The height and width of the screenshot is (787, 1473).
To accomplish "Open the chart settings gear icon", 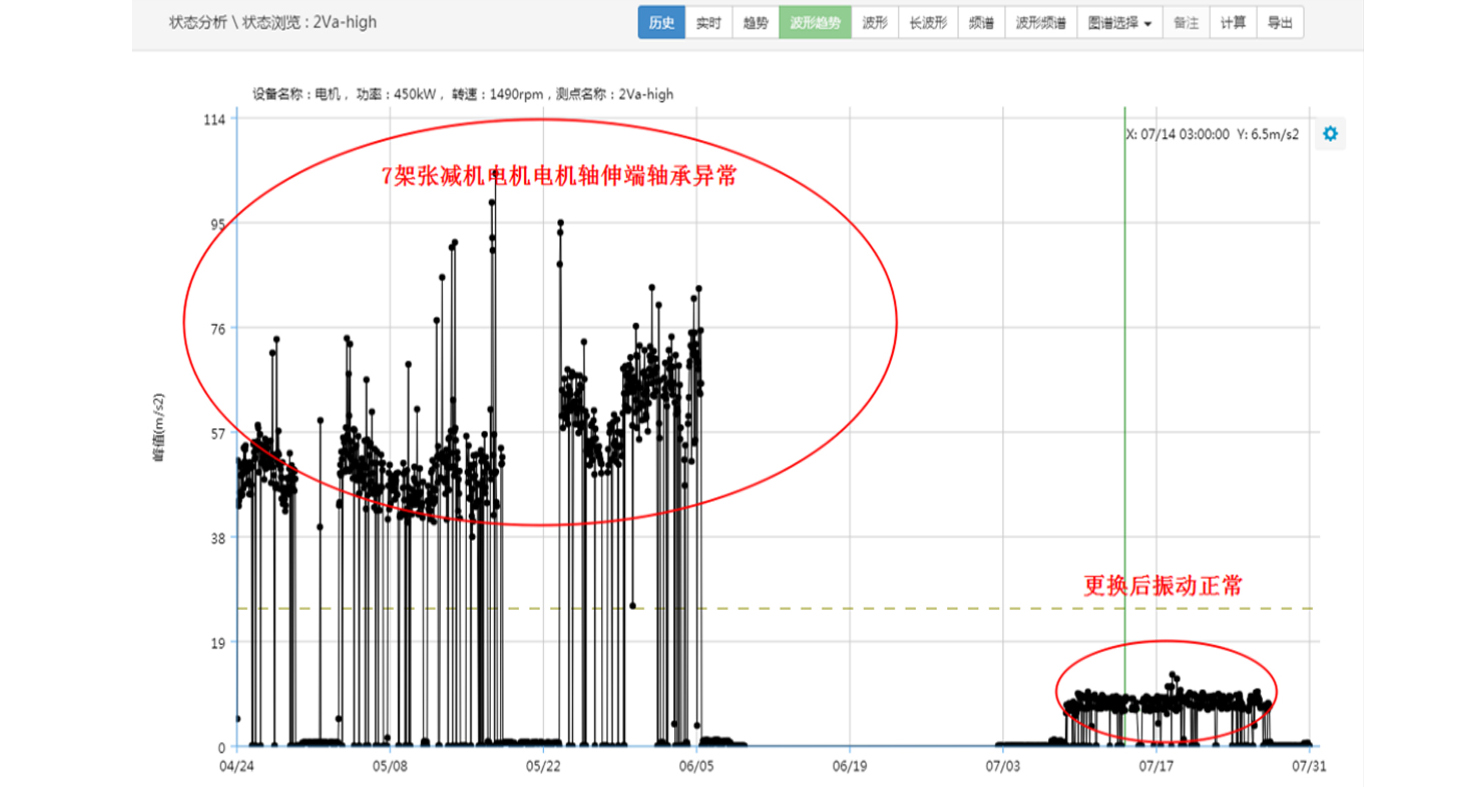I will (x=1329, y=134).
